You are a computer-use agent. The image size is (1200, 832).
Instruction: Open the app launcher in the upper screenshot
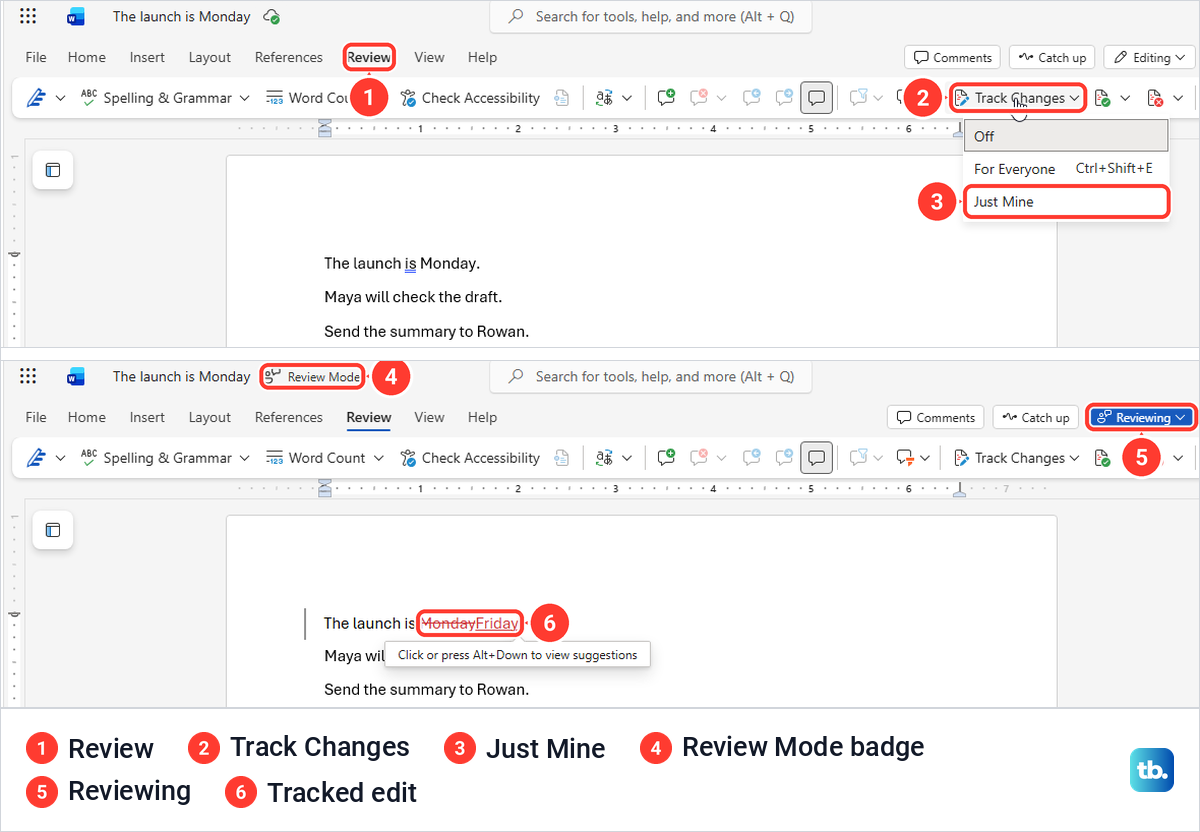[x=28, y=17]
